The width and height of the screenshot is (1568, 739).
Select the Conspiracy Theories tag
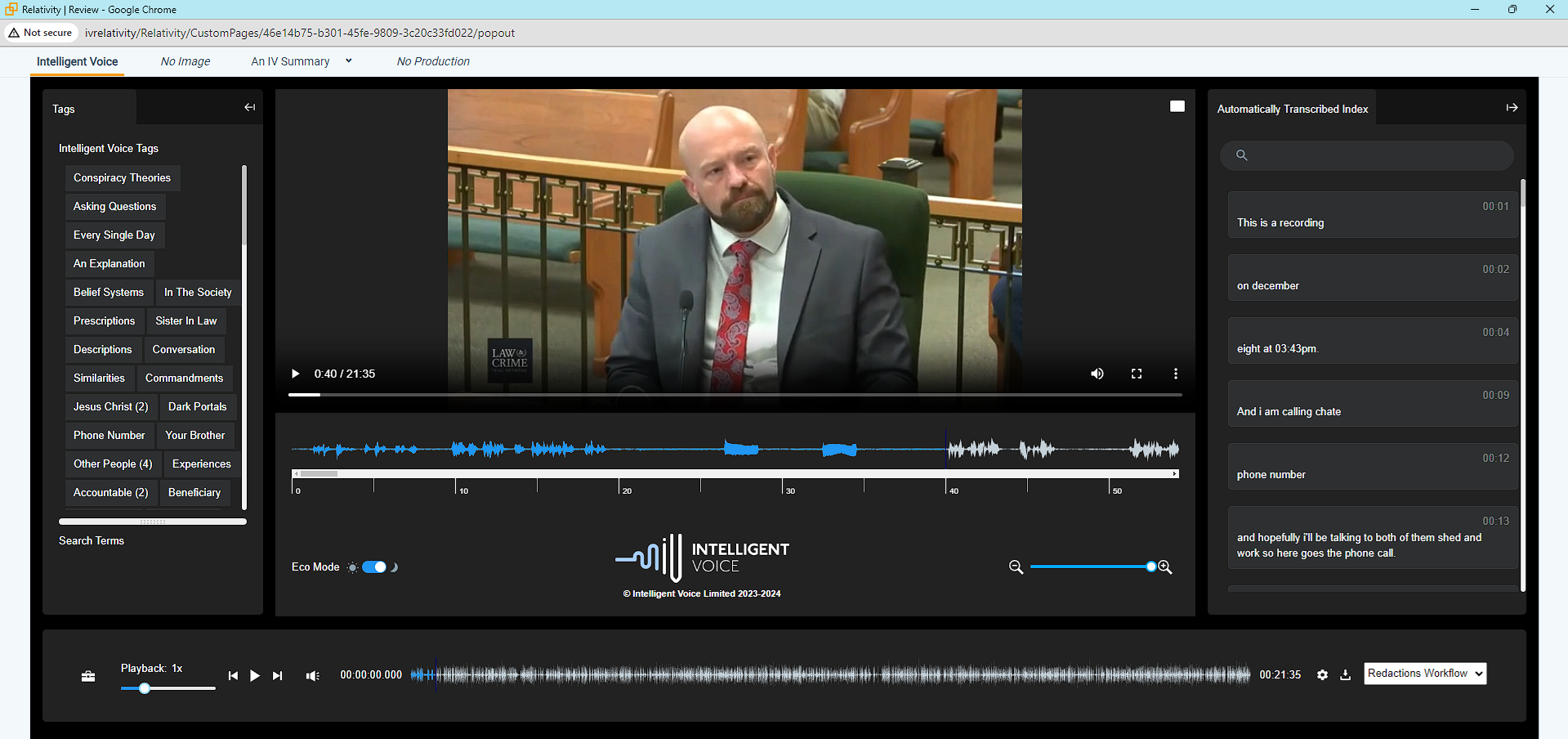tap(122, 178)
